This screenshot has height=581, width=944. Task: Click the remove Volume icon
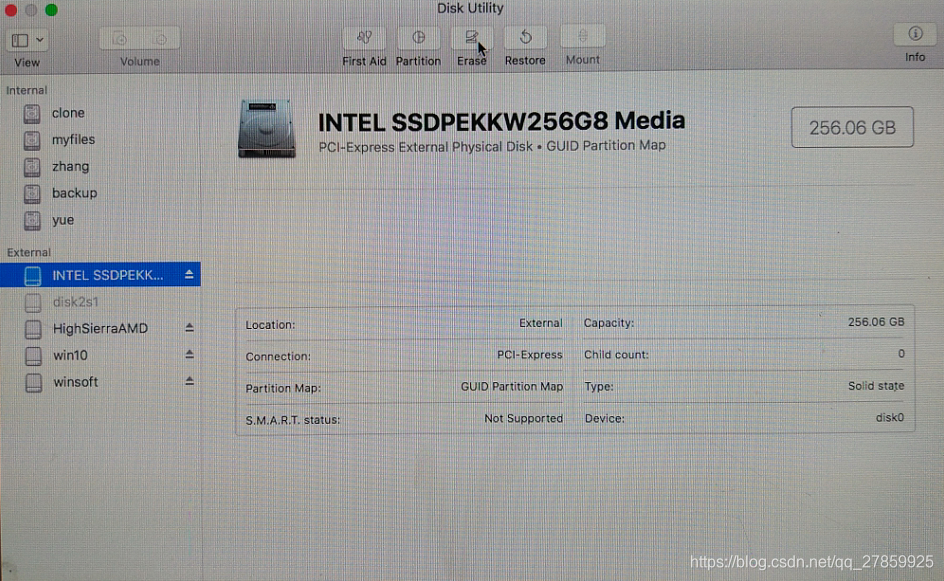pyautogui.click(x=160, y=39)
